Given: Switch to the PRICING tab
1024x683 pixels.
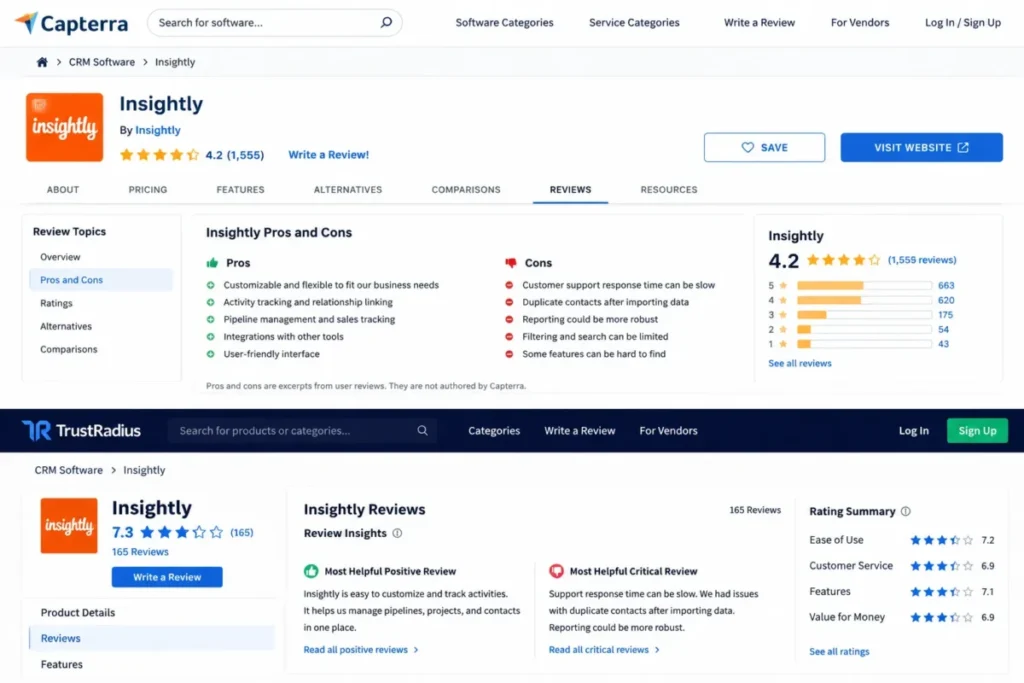Looking at the screenshot, I should [x=148, y=190].
